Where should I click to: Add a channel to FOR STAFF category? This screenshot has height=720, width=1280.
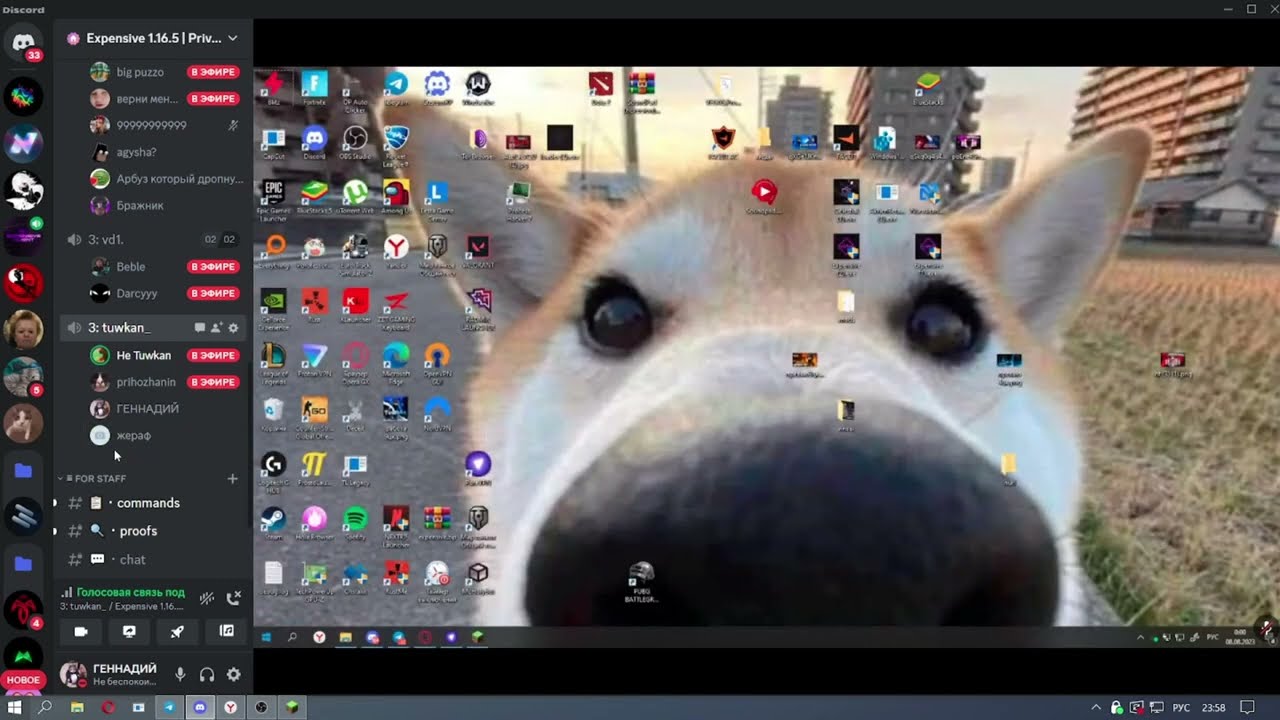[232, 479]
